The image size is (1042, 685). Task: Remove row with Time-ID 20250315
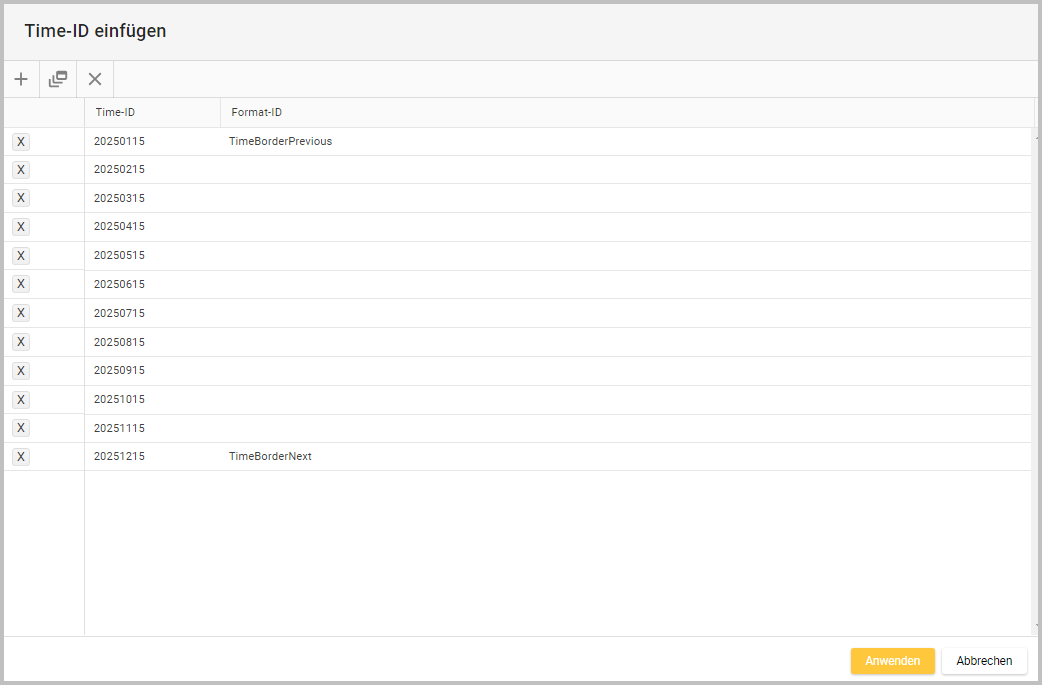[x=21, y=198]
